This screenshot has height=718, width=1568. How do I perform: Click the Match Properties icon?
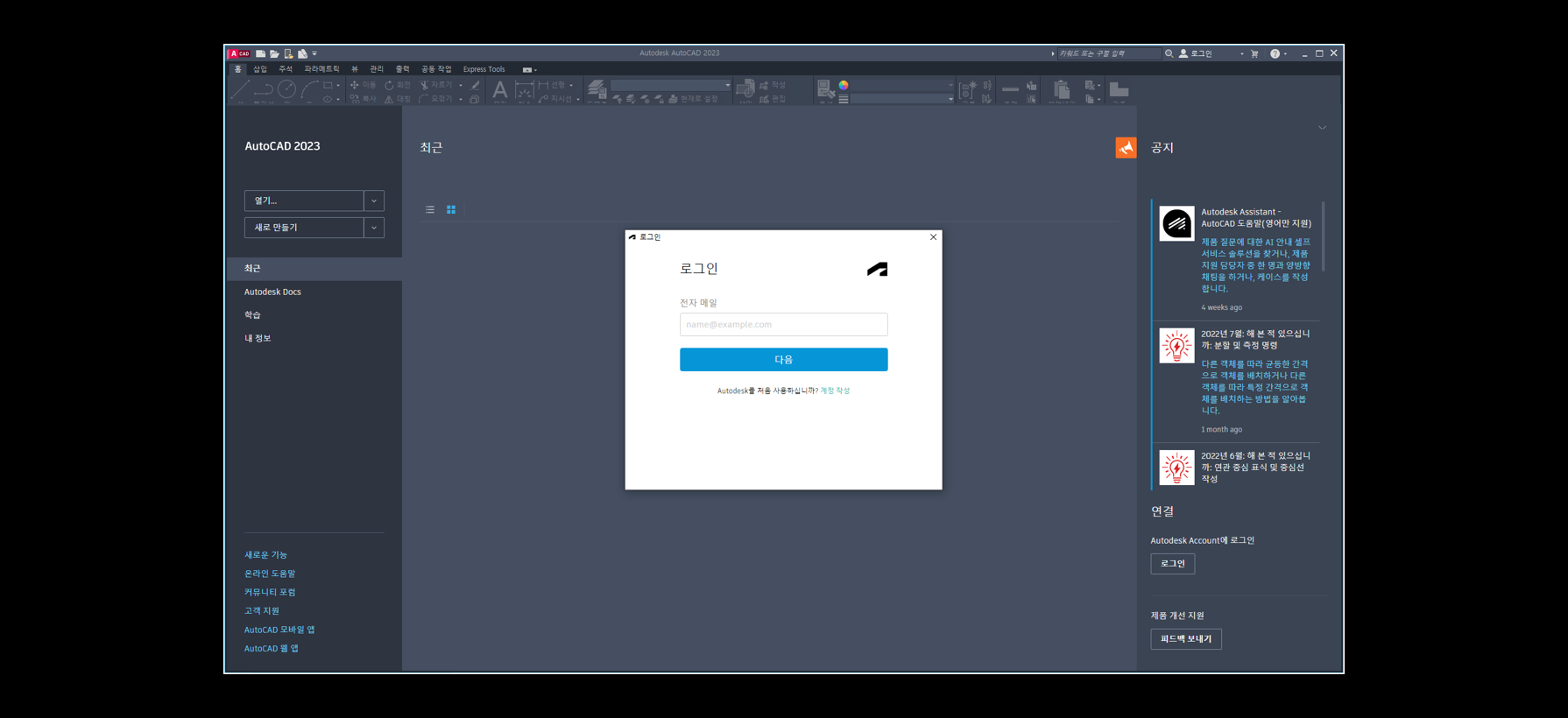825,89
